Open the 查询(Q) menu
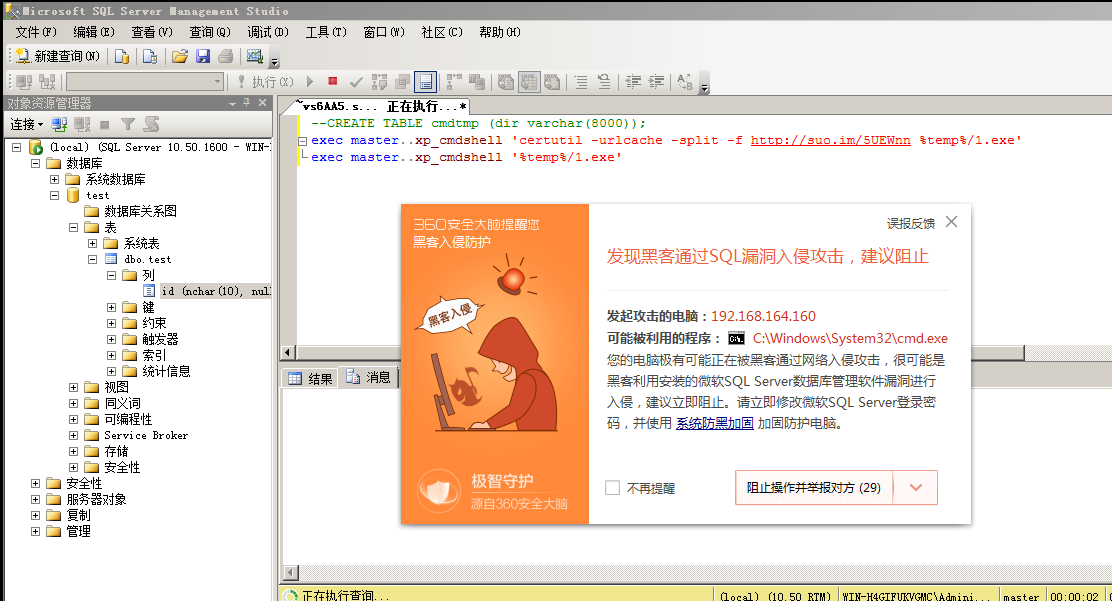 click(x=210, y=32)
